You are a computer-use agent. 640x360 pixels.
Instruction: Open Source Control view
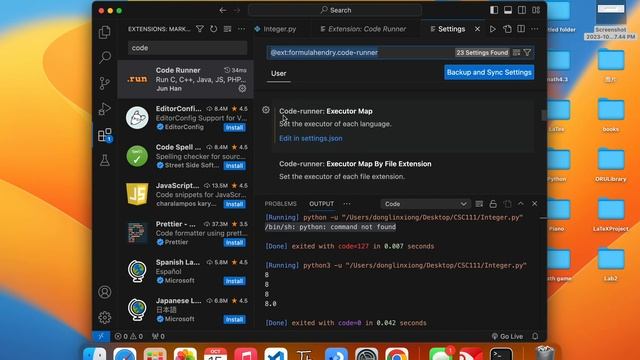(104, 83)
